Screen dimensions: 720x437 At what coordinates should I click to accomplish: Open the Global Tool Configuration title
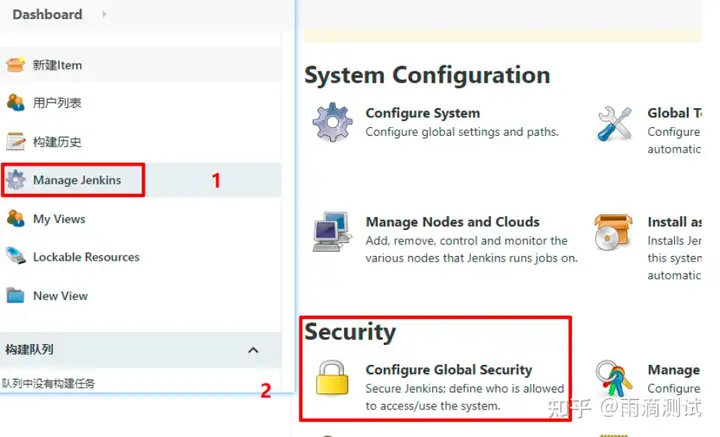coord(674,113)
